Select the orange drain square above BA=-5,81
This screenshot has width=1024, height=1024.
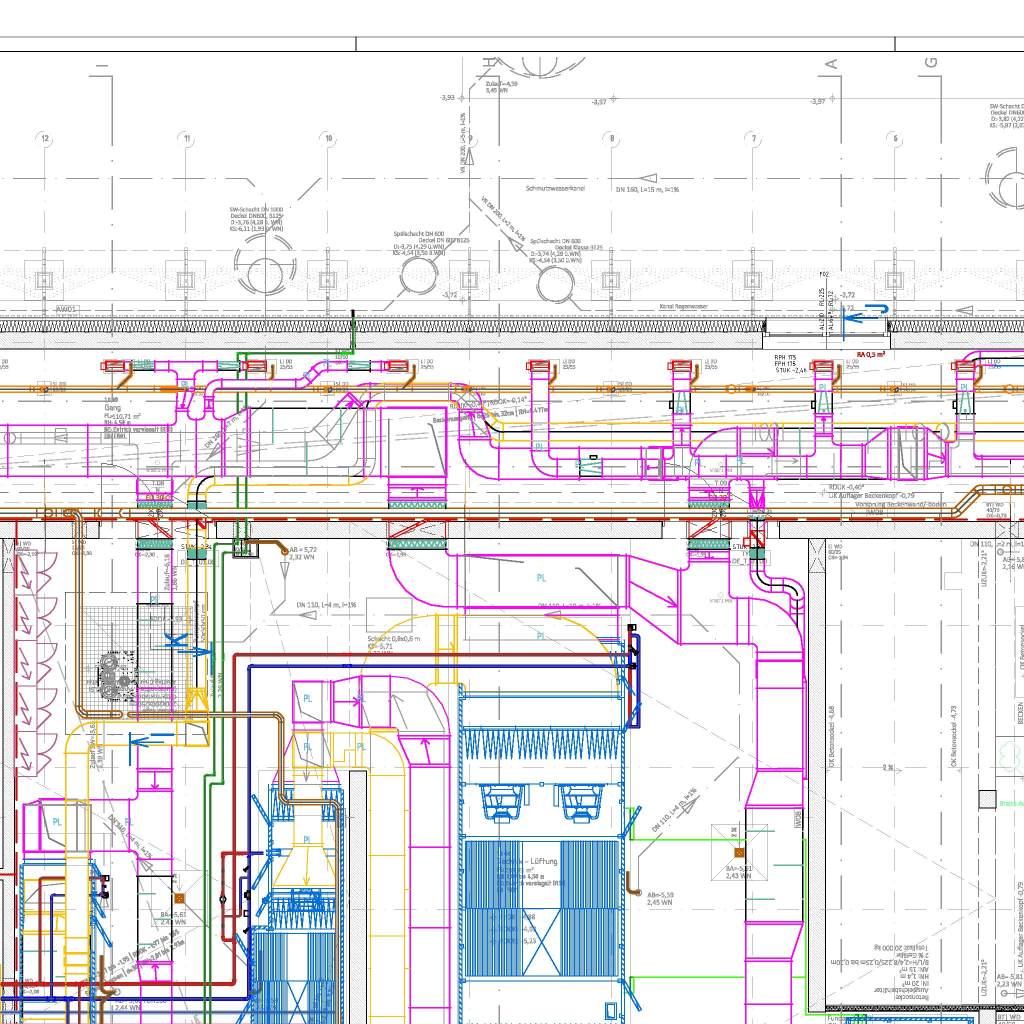738,829
